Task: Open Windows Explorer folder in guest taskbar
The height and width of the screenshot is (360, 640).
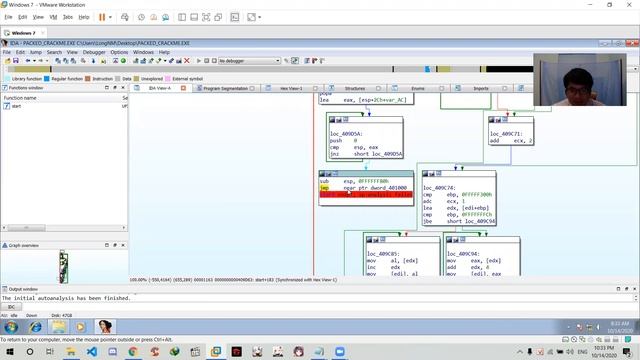Action: [58, 327]
